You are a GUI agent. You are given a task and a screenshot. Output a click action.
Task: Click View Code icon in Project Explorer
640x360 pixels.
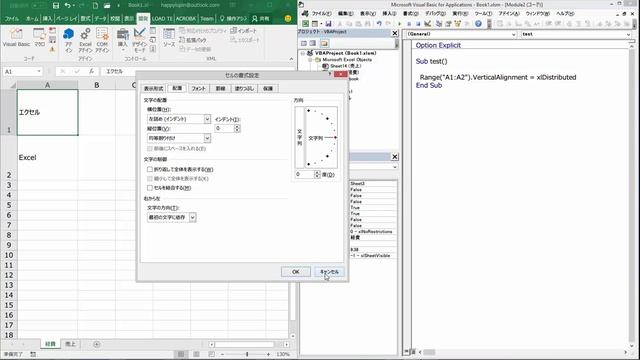(x=304, y=43)
